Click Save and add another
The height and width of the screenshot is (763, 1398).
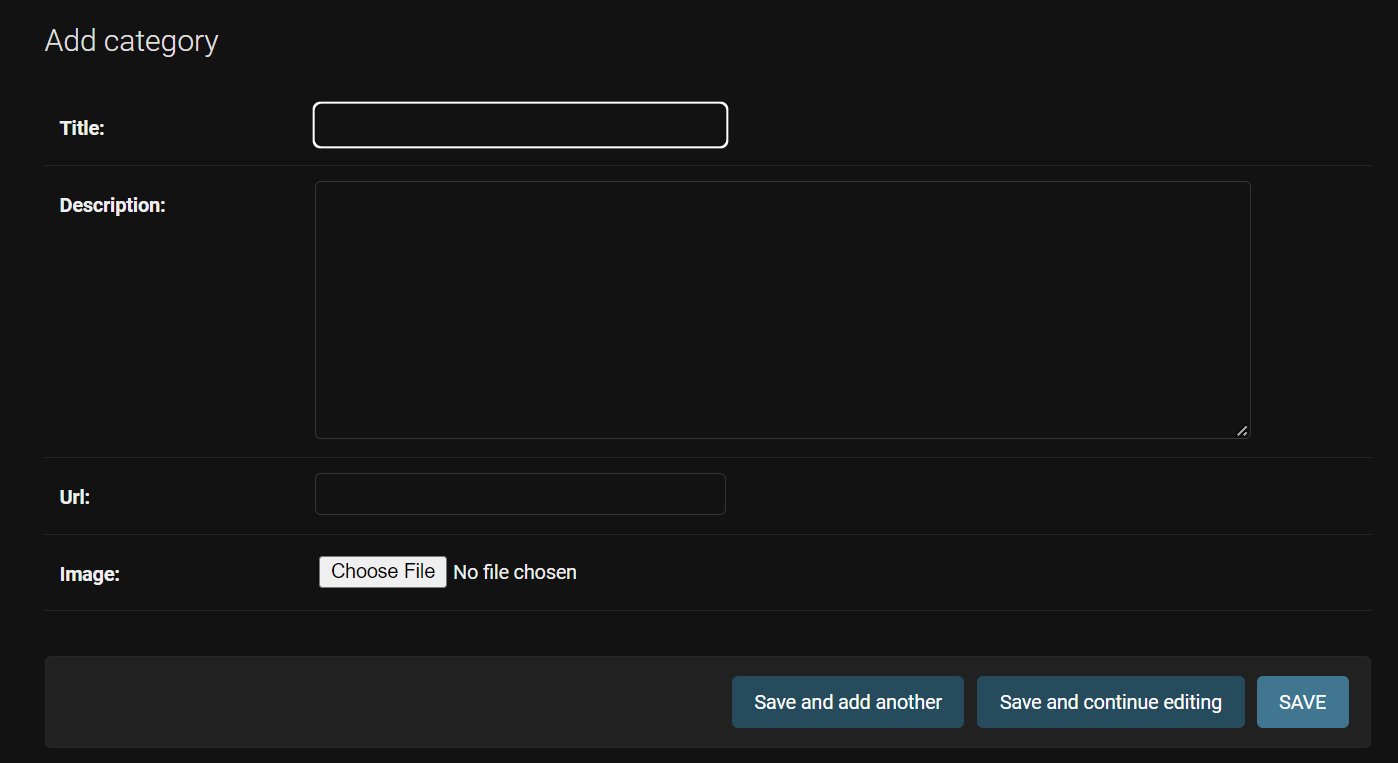(848, 702)
